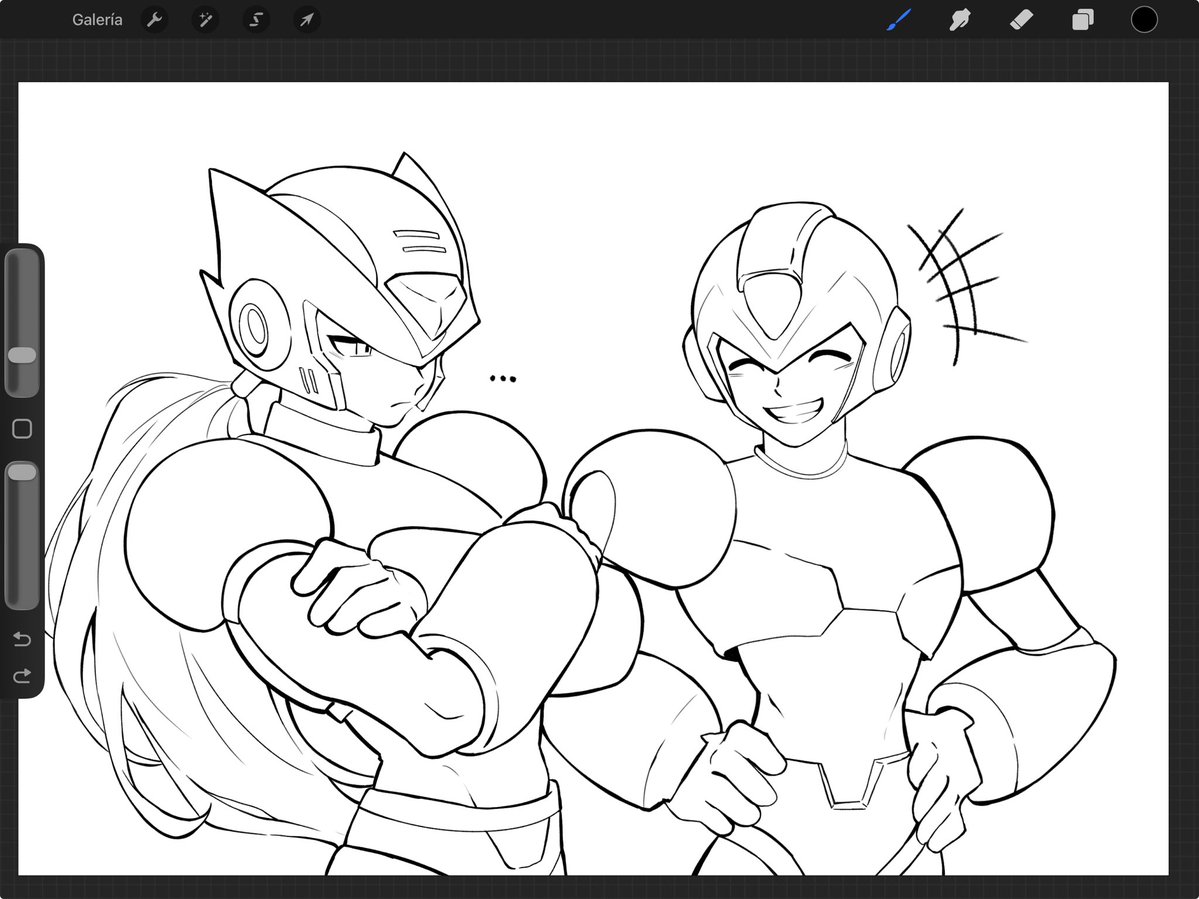
Task: Click the brush size slider handle
Action: click(21, 355)
